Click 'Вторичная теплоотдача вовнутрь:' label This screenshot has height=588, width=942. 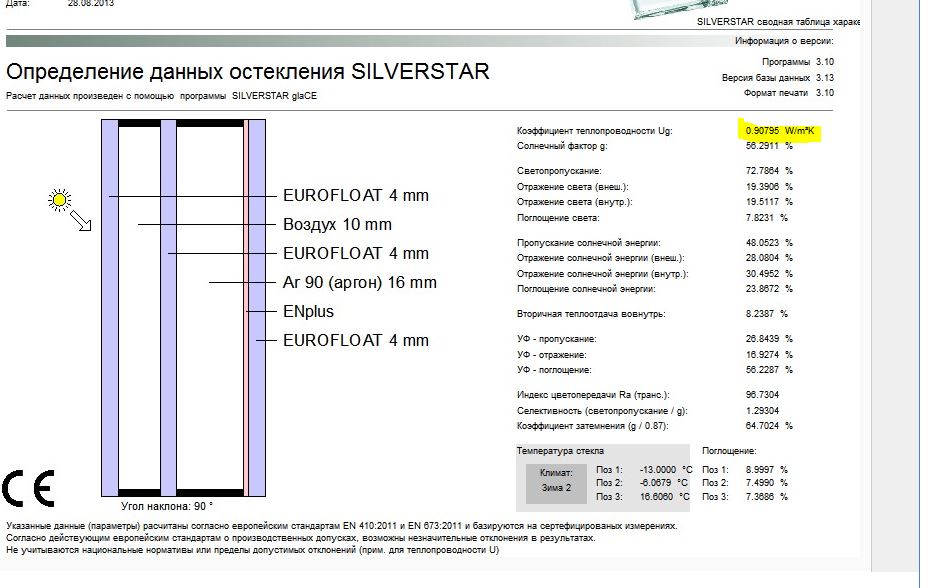591,314
